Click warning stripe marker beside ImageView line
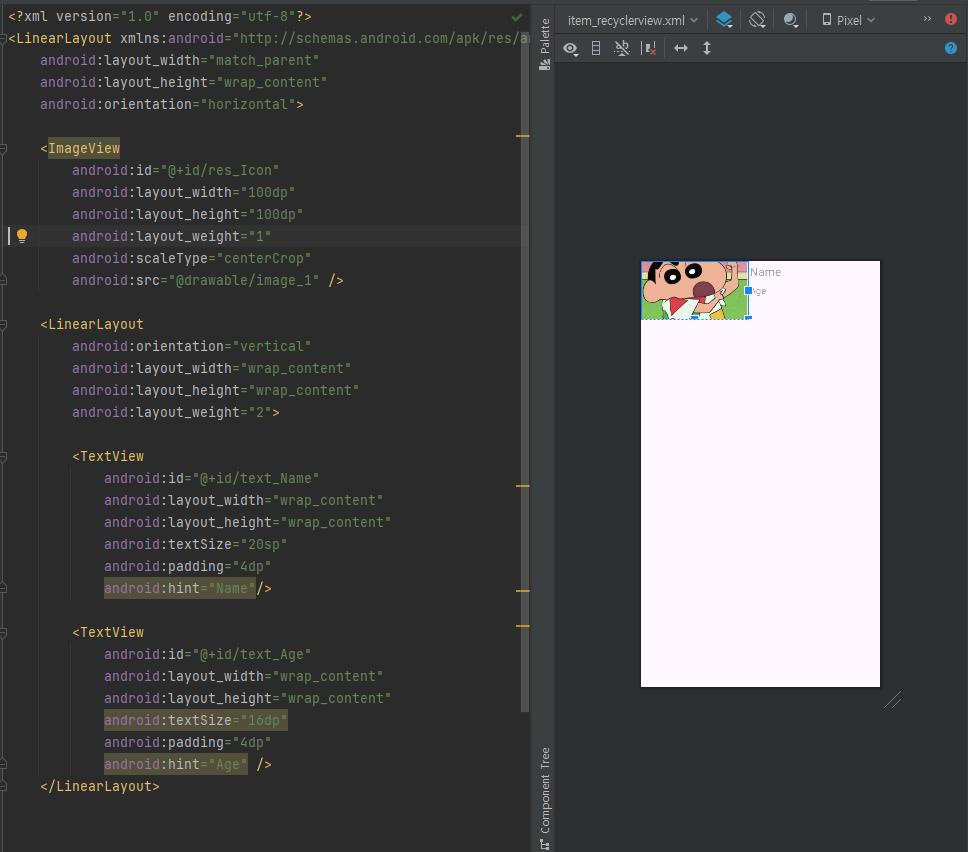Image resolution: width=968 pixels, height=852 pixels. click(x=523, y=136)
